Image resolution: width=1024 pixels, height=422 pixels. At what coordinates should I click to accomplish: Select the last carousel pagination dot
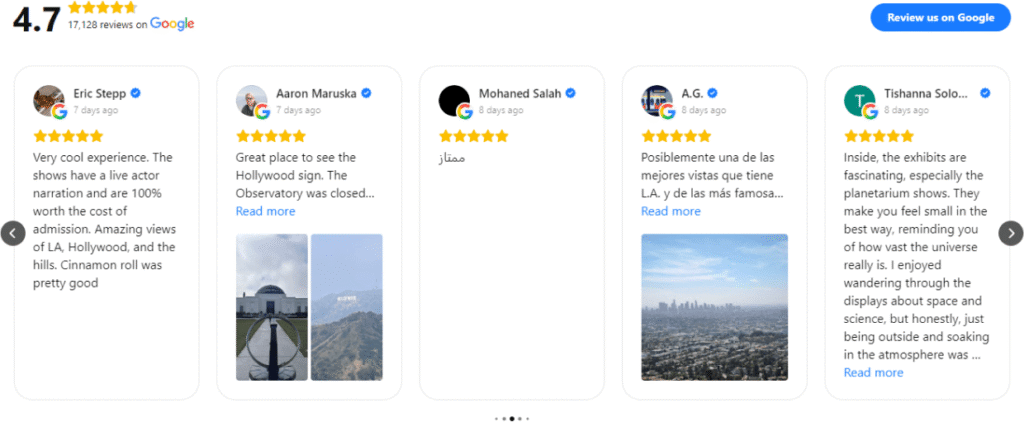528,418
